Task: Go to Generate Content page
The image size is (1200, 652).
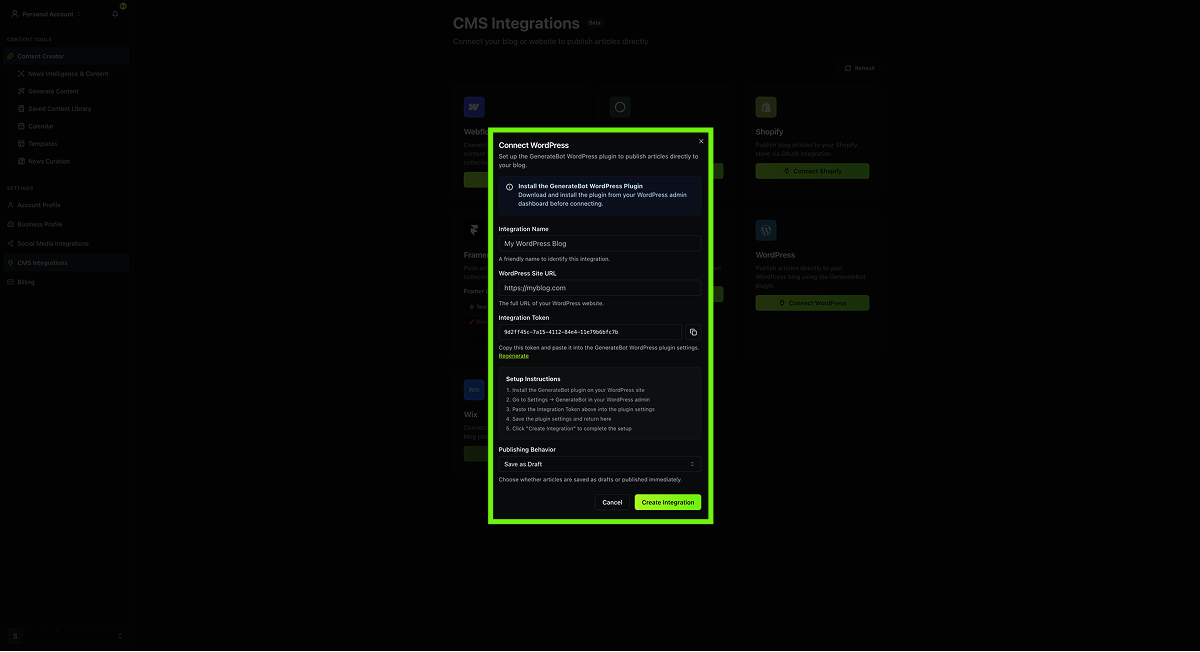Action: pos(53,91)
